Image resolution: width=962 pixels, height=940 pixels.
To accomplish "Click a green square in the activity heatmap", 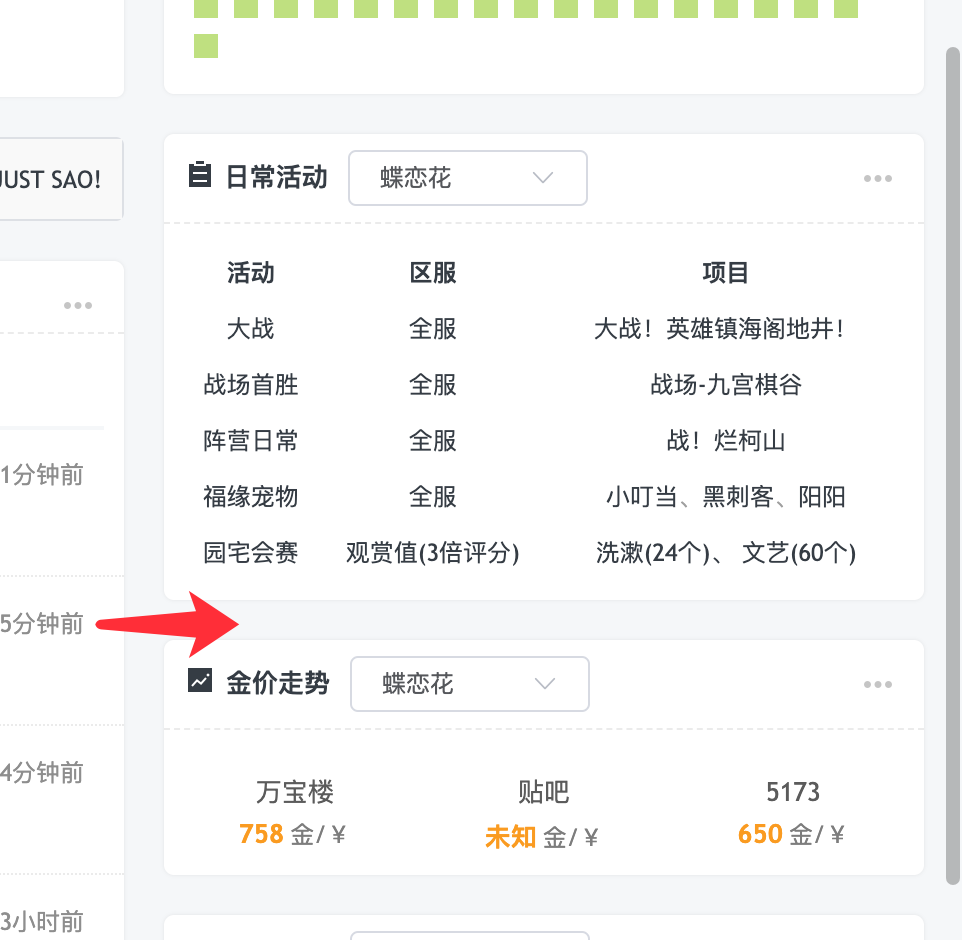I will tap(206, 45).
